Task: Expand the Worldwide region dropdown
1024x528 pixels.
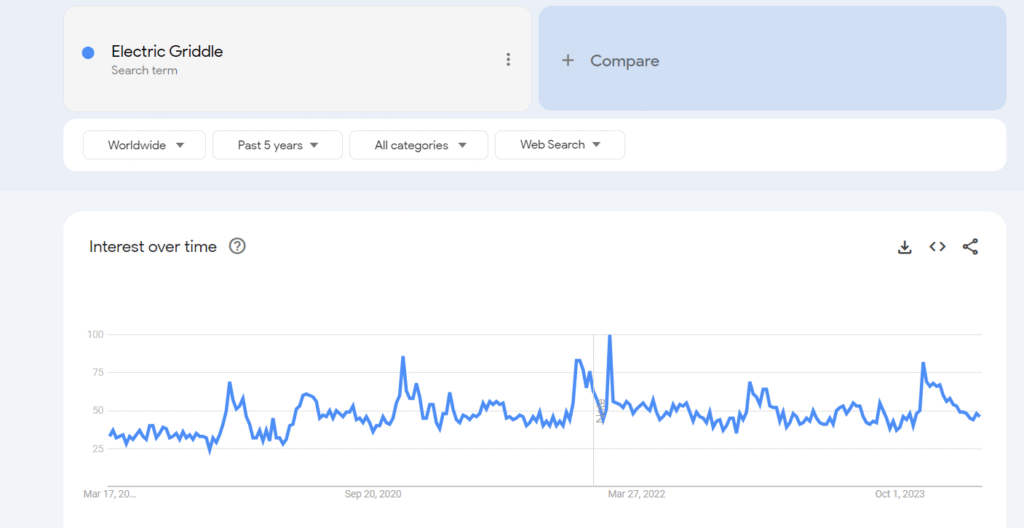Action: 145,145
